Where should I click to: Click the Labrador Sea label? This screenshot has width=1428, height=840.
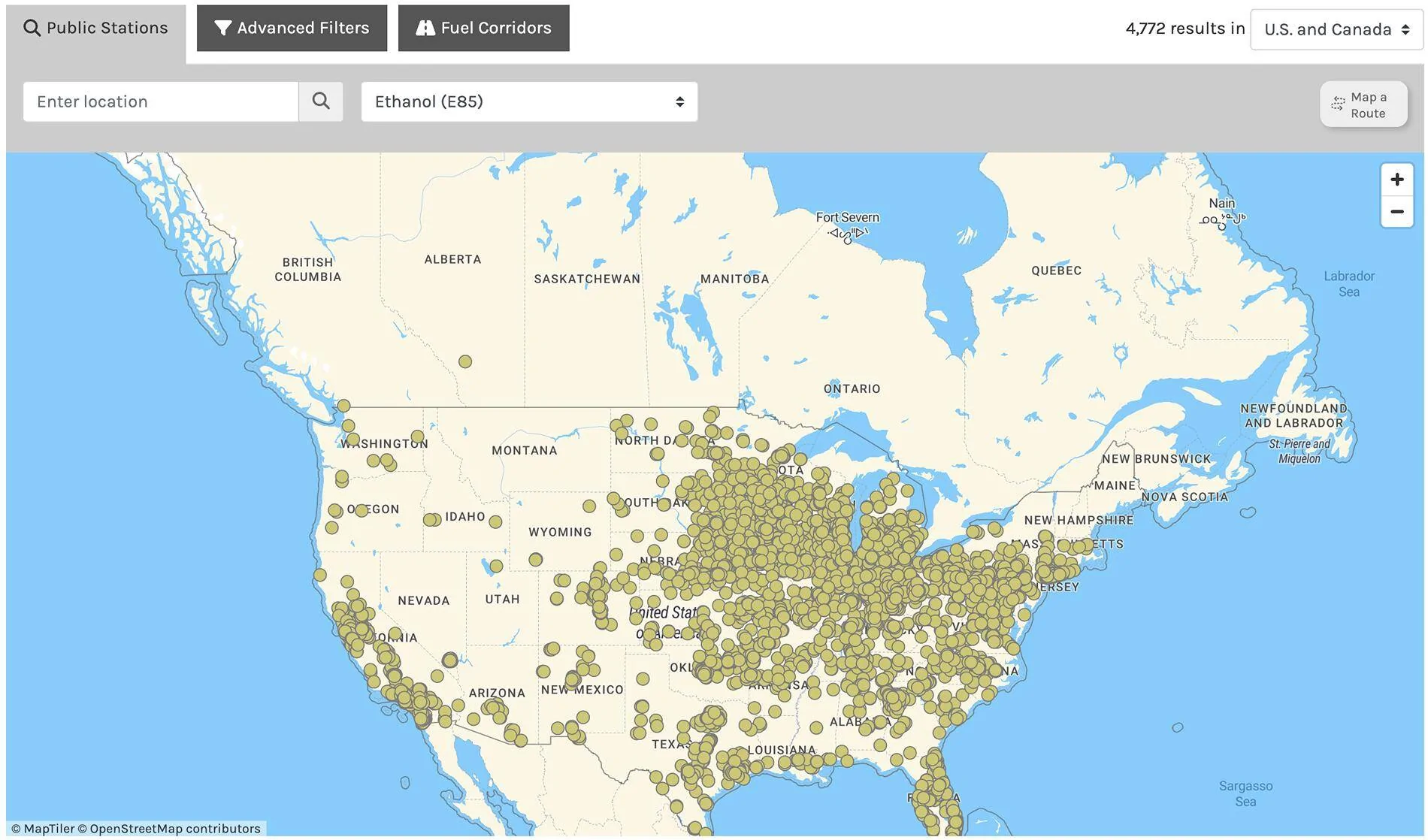(x=1349, y=284)
